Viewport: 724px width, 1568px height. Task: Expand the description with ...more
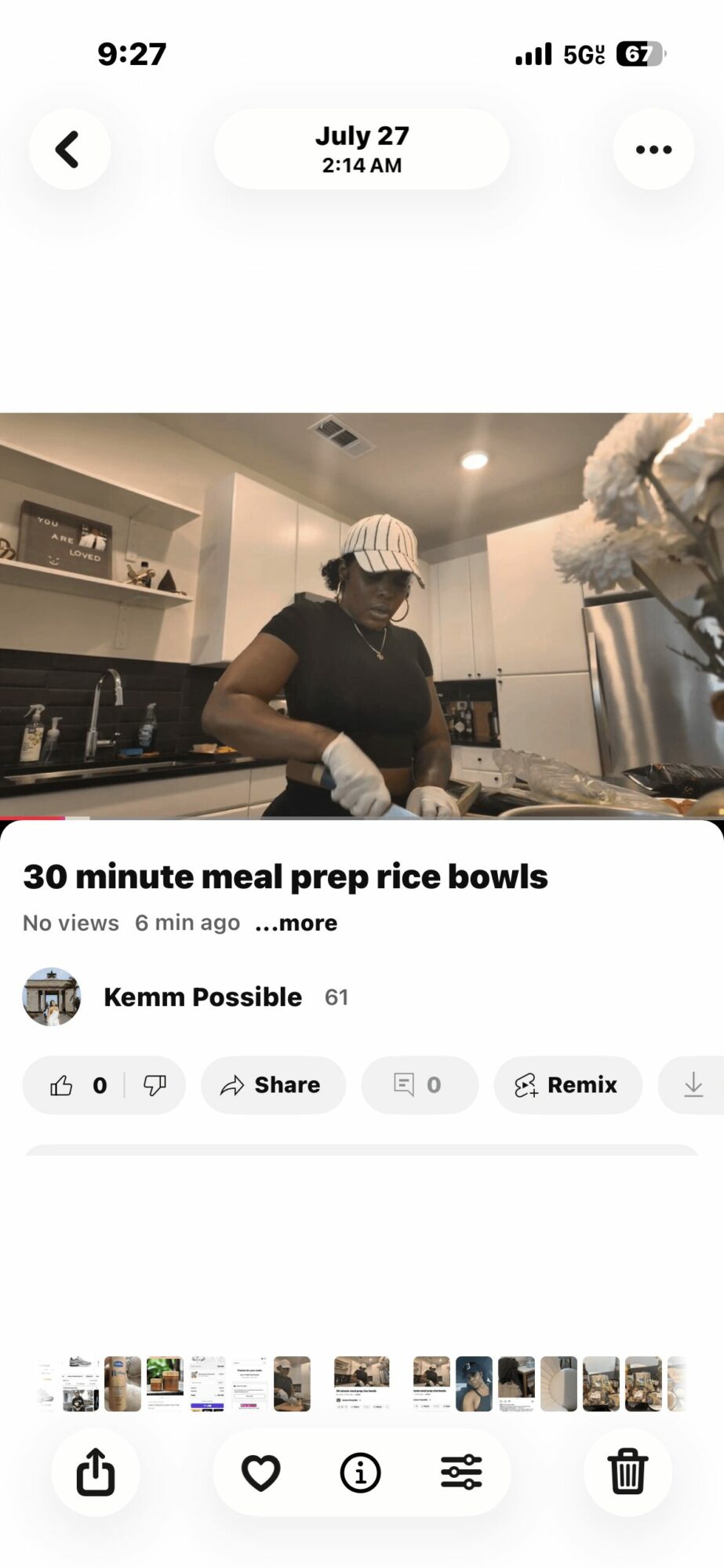[x=296, y=923]
